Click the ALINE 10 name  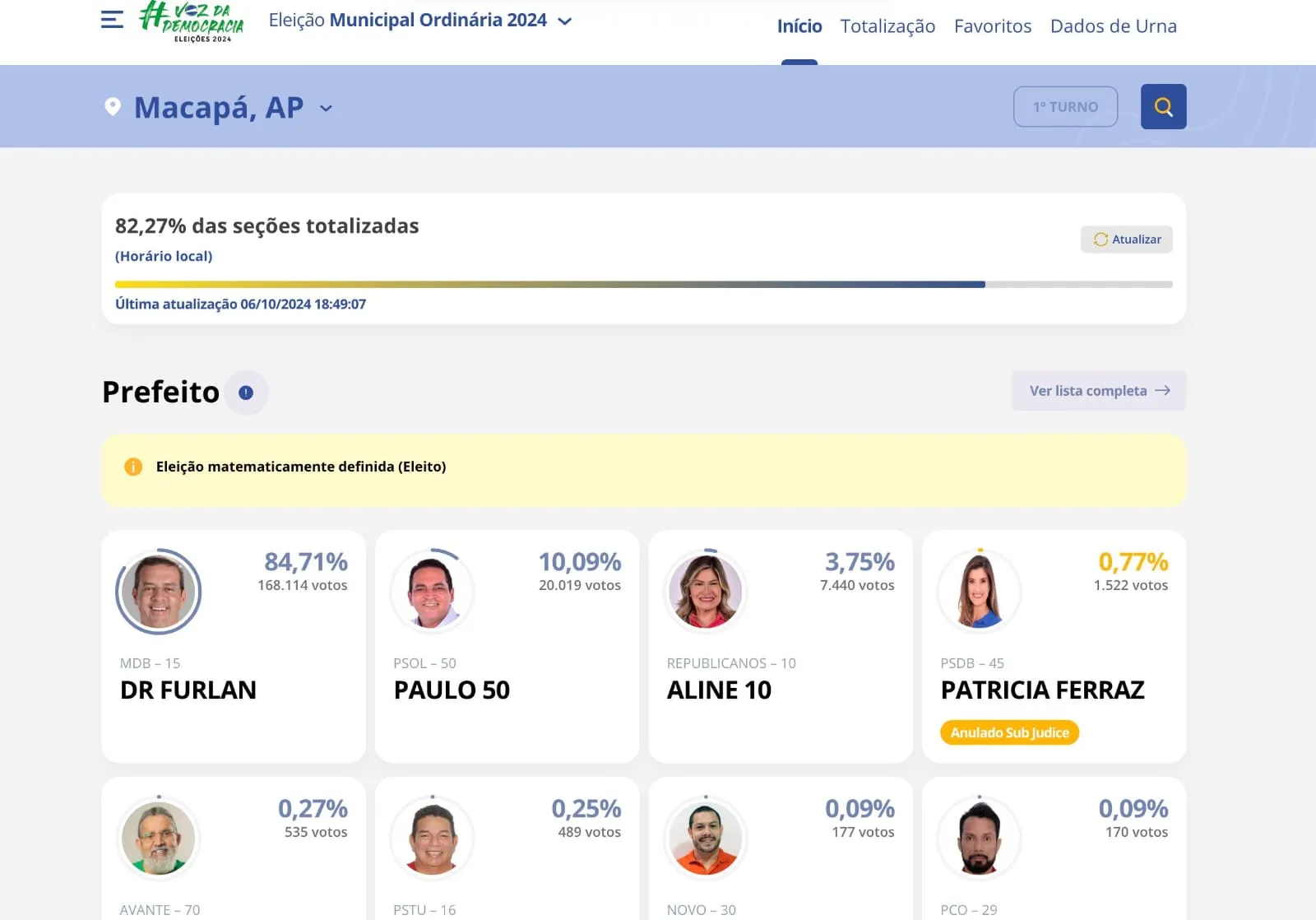(x=719, y=690)
